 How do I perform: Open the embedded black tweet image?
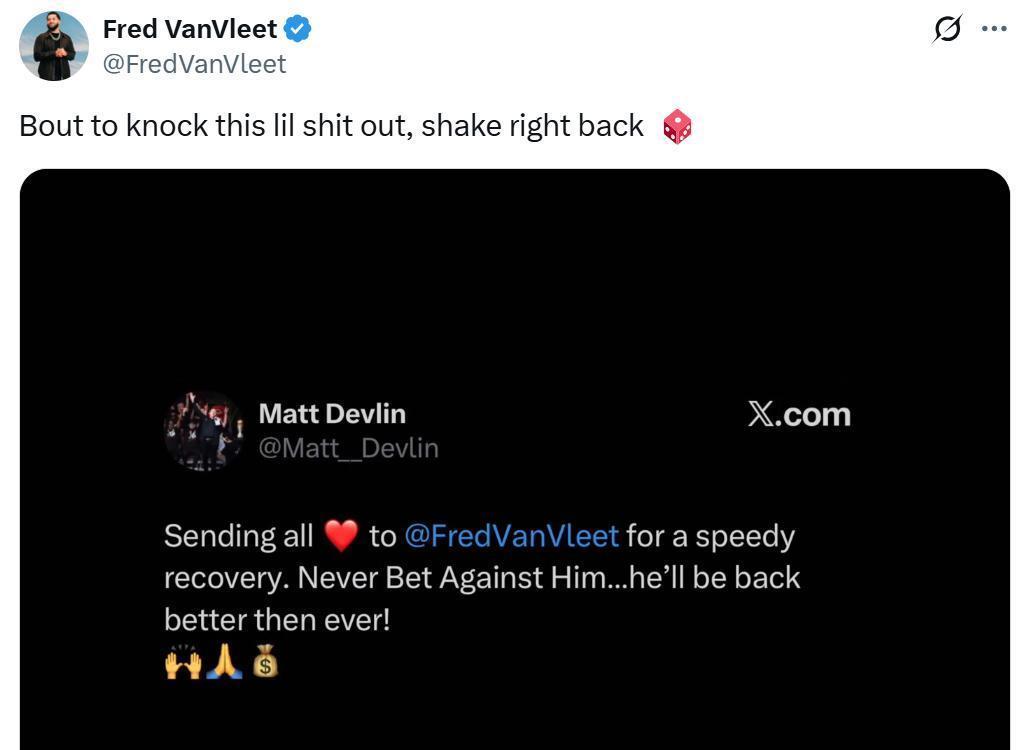514,459
